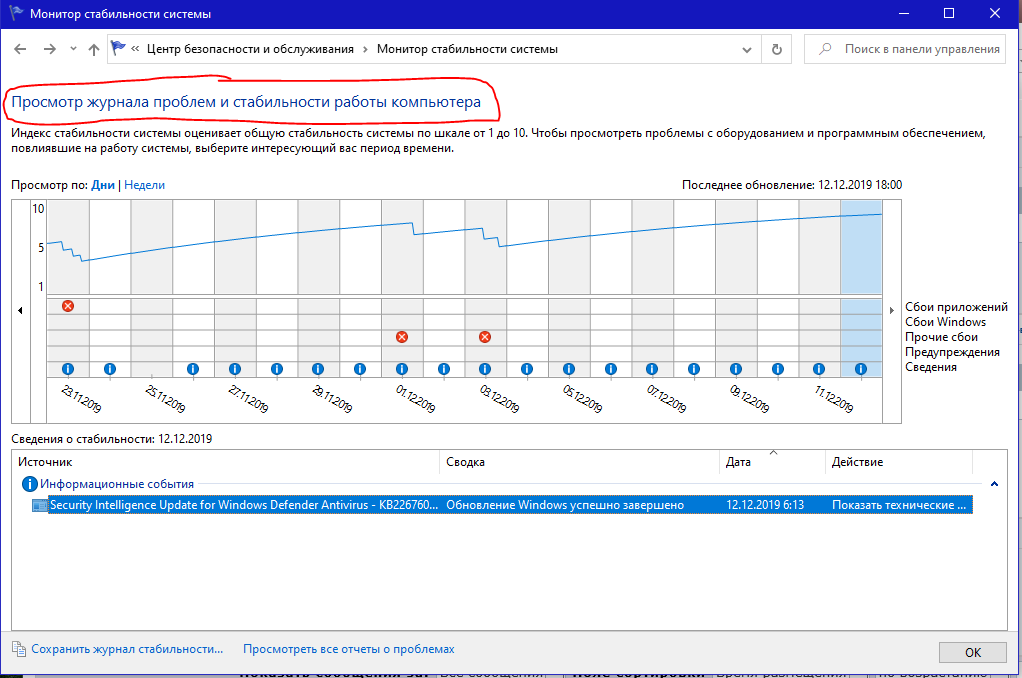The image size is (1022, 678).
Task: Click the save-journal document icon
Action: pos(19,649)
